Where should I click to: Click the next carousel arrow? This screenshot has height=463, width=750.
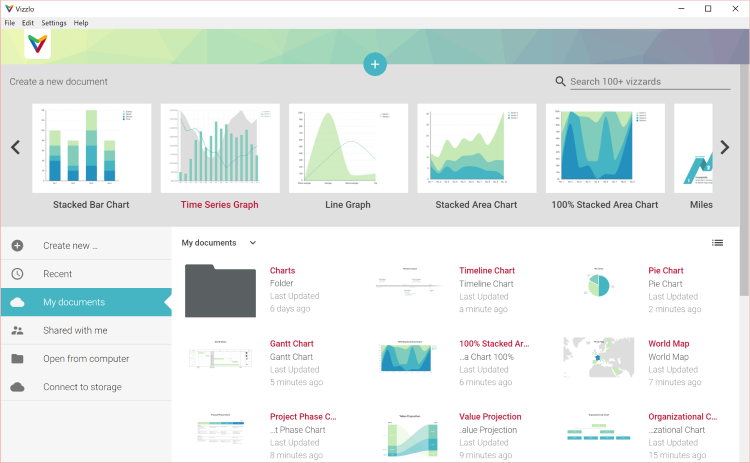click(x=725, y=147)
